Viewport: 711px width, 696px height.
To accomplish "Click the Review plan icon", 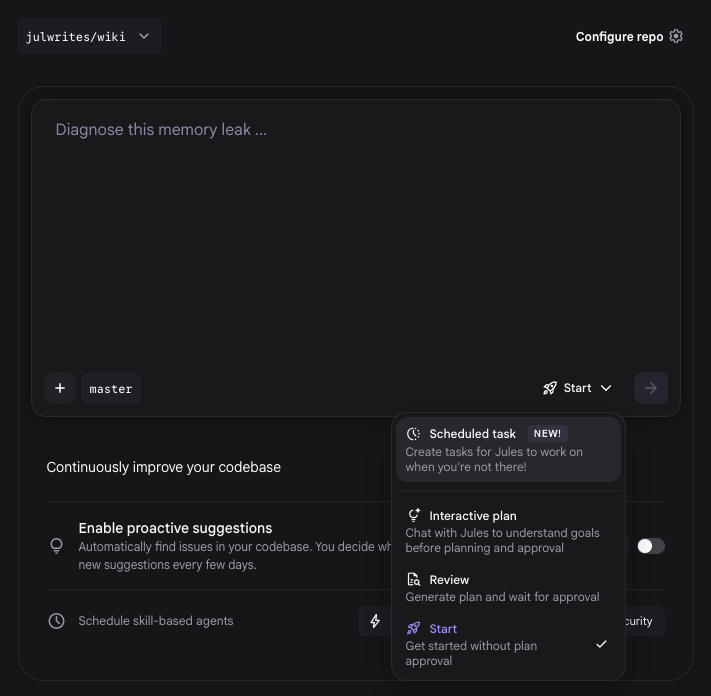I will coord(414,580).
